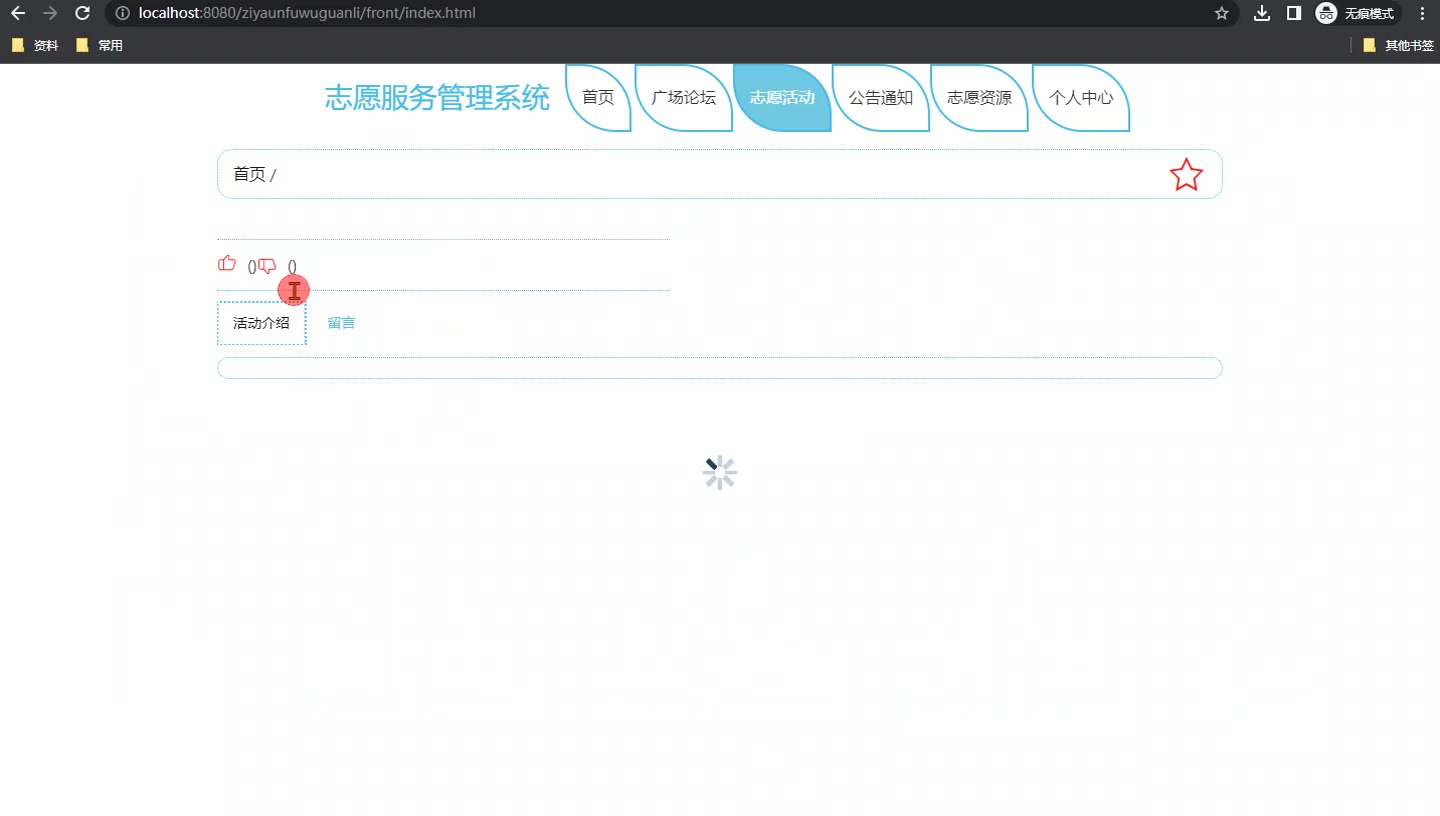Open the 资料 bookmarks folder
Screen dimensions: 1440x816
[x=35, y=45]
